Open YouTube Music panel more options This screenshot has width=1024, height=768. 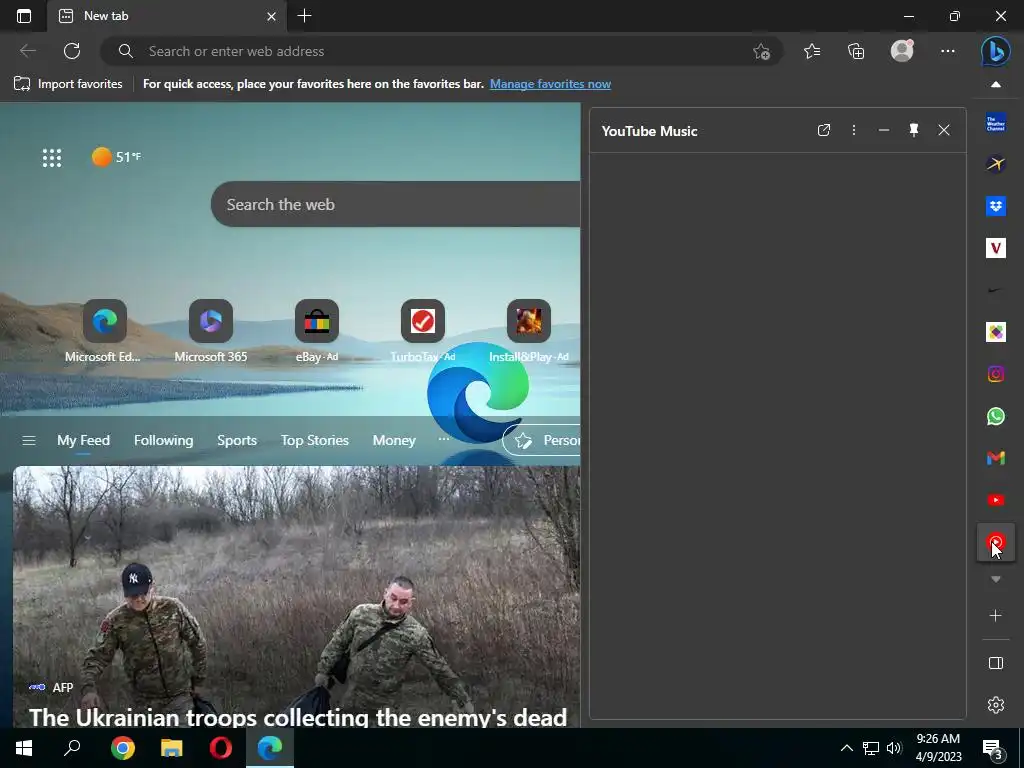854,130
